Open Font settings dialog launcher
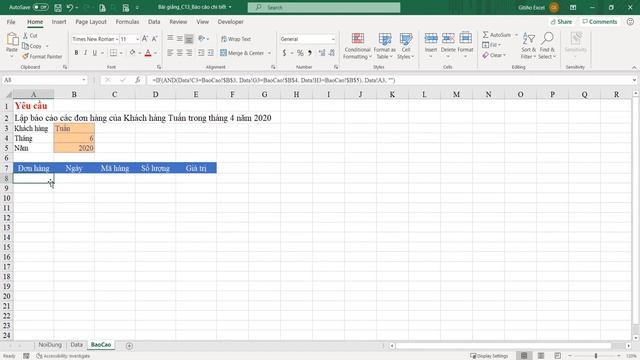640x360 pixels. [x=159, y=67]
